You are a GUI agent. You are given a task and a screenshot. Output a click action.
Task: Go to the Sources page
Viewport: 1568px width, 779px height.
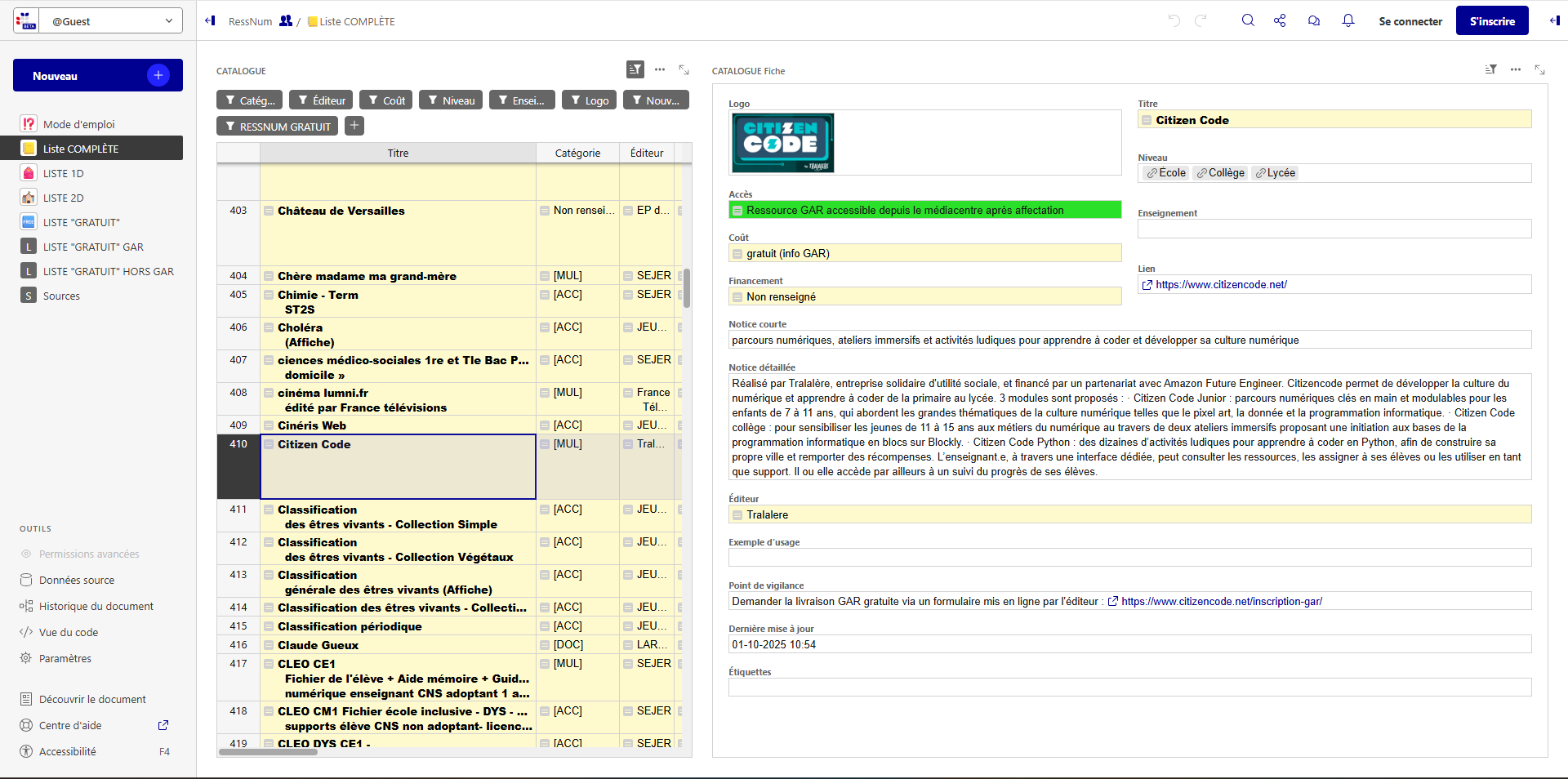[61, 296]
